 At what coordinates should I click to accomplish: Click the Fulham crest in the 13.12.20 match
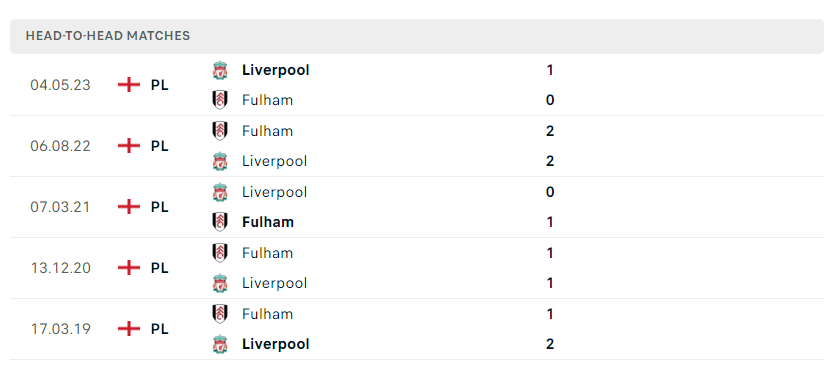[220, 253]
